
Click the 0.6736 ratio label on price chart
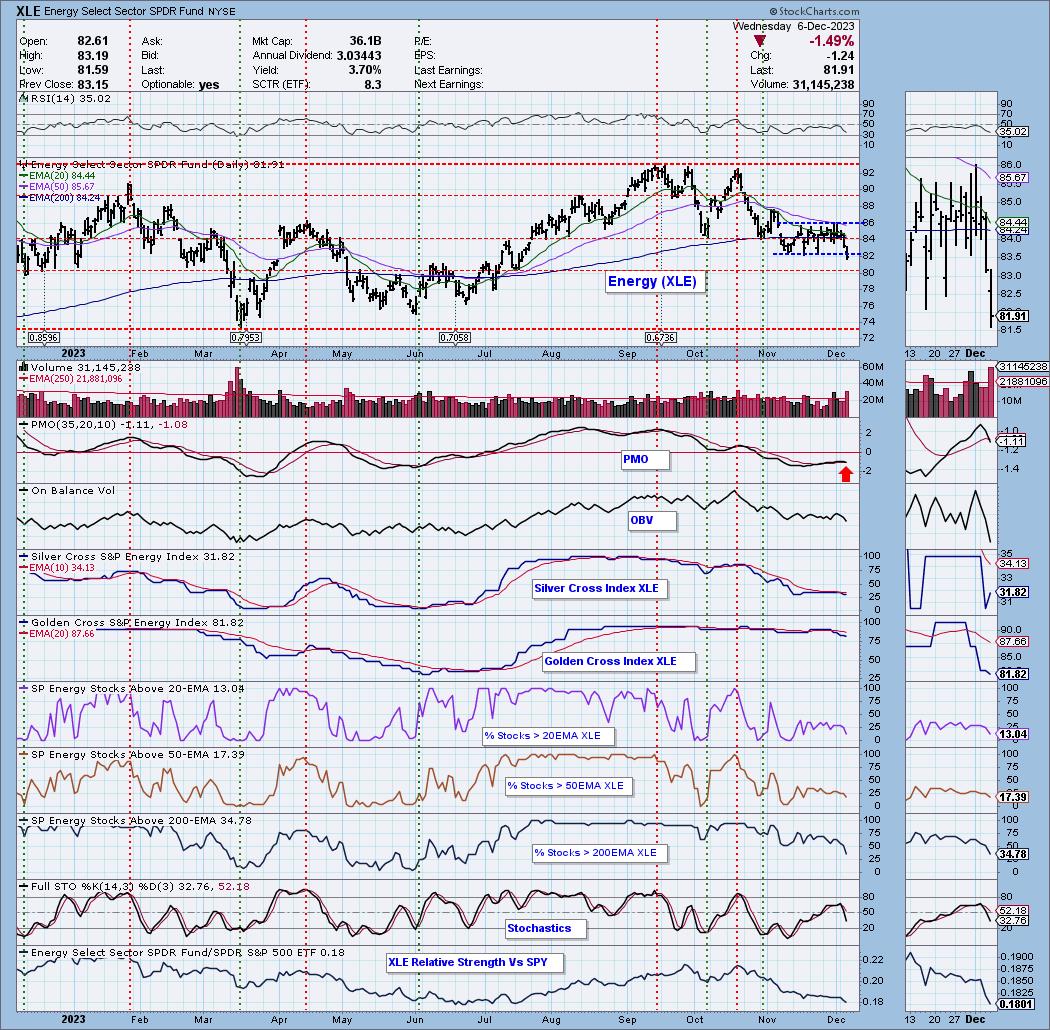(x=660, y=338)
